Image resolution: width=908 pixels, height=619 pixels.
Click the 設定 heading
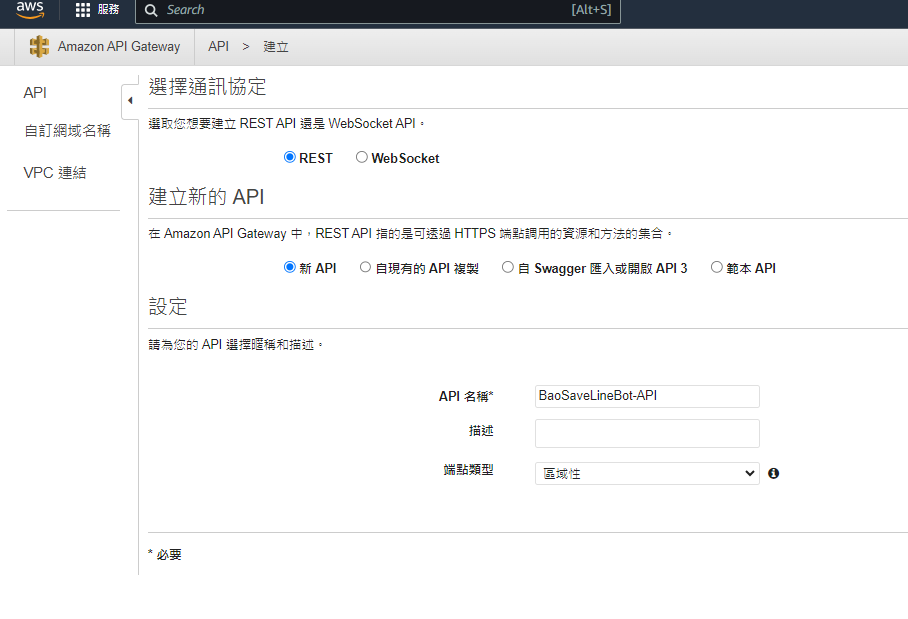point(168,307)
